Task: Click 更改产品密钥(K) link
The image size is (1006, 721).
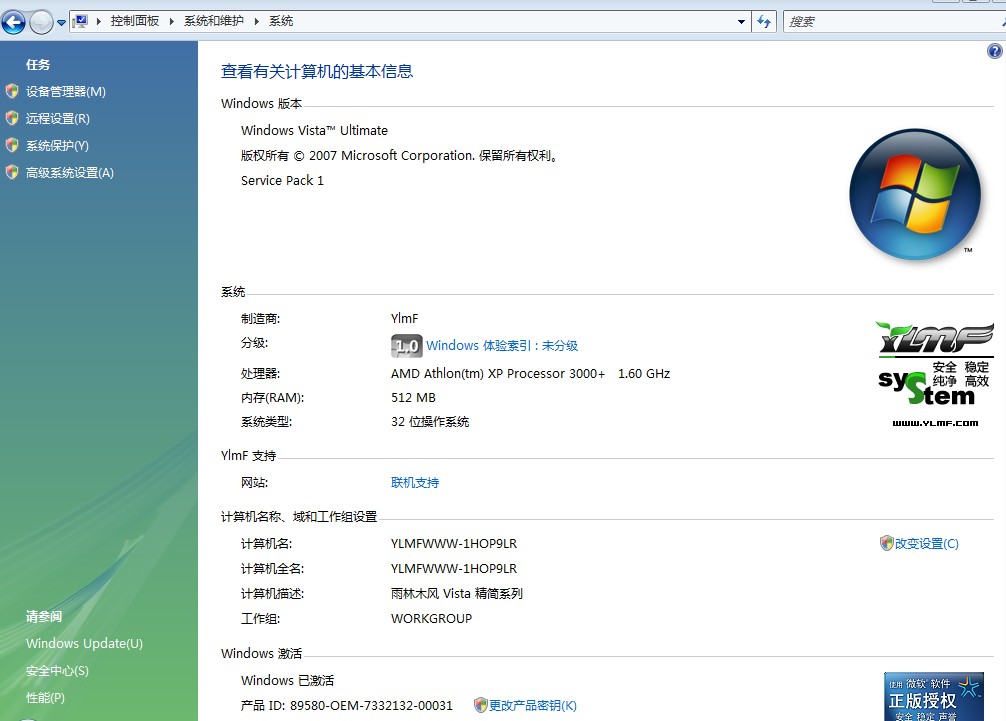Action: pyautogui.click(x=532, y=706)
